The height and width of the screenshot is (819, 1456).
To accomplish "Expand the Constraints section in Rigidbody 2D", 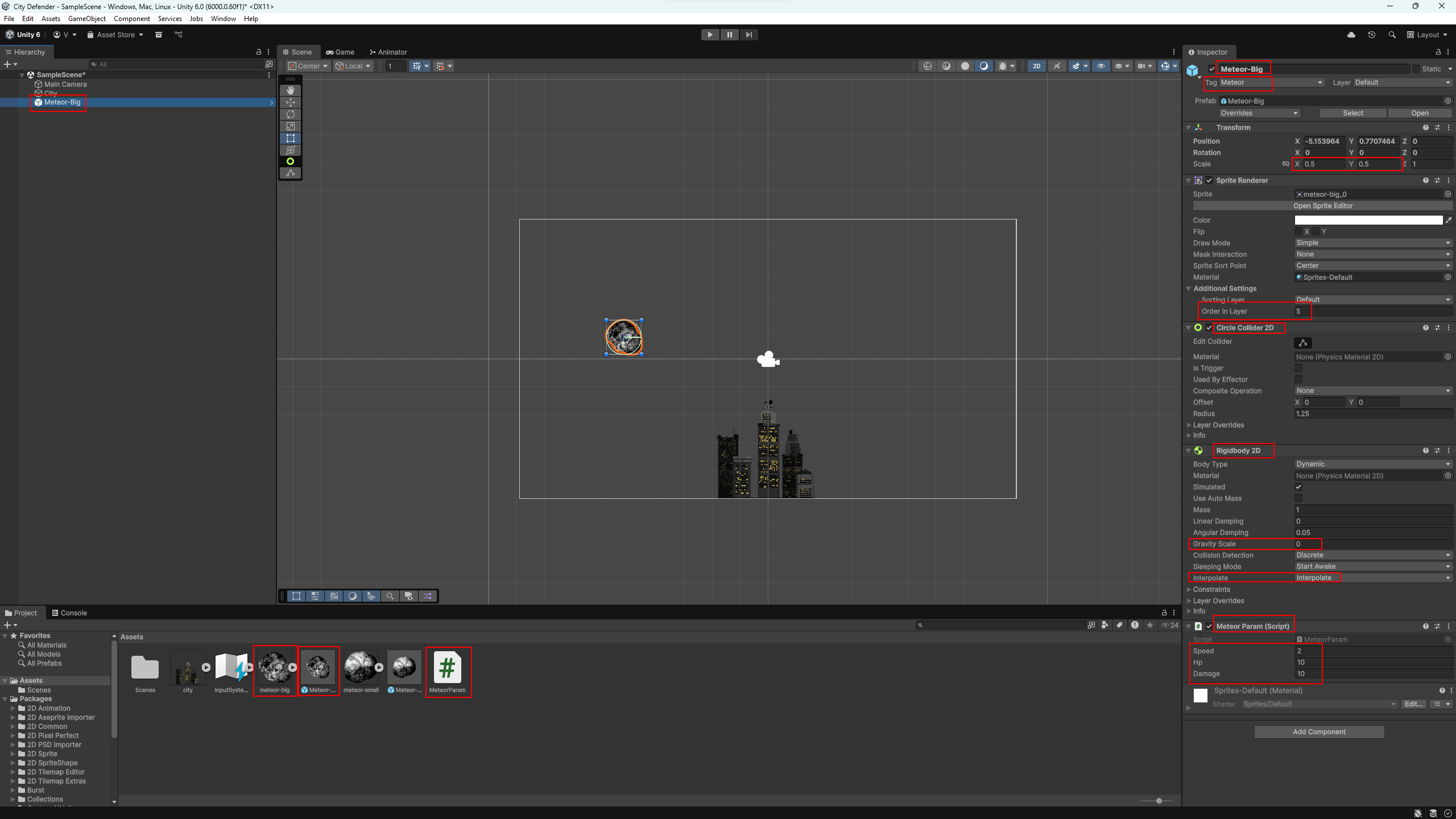I will pyautogui.click(x=1211, y=589).
